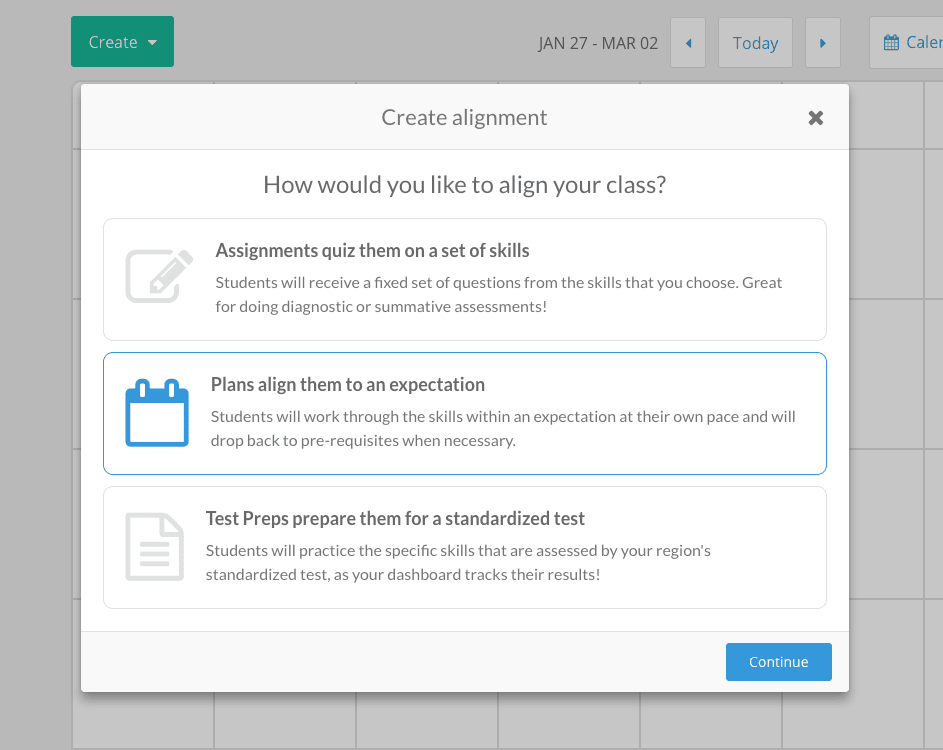Go to previous date range arrow

688,43
